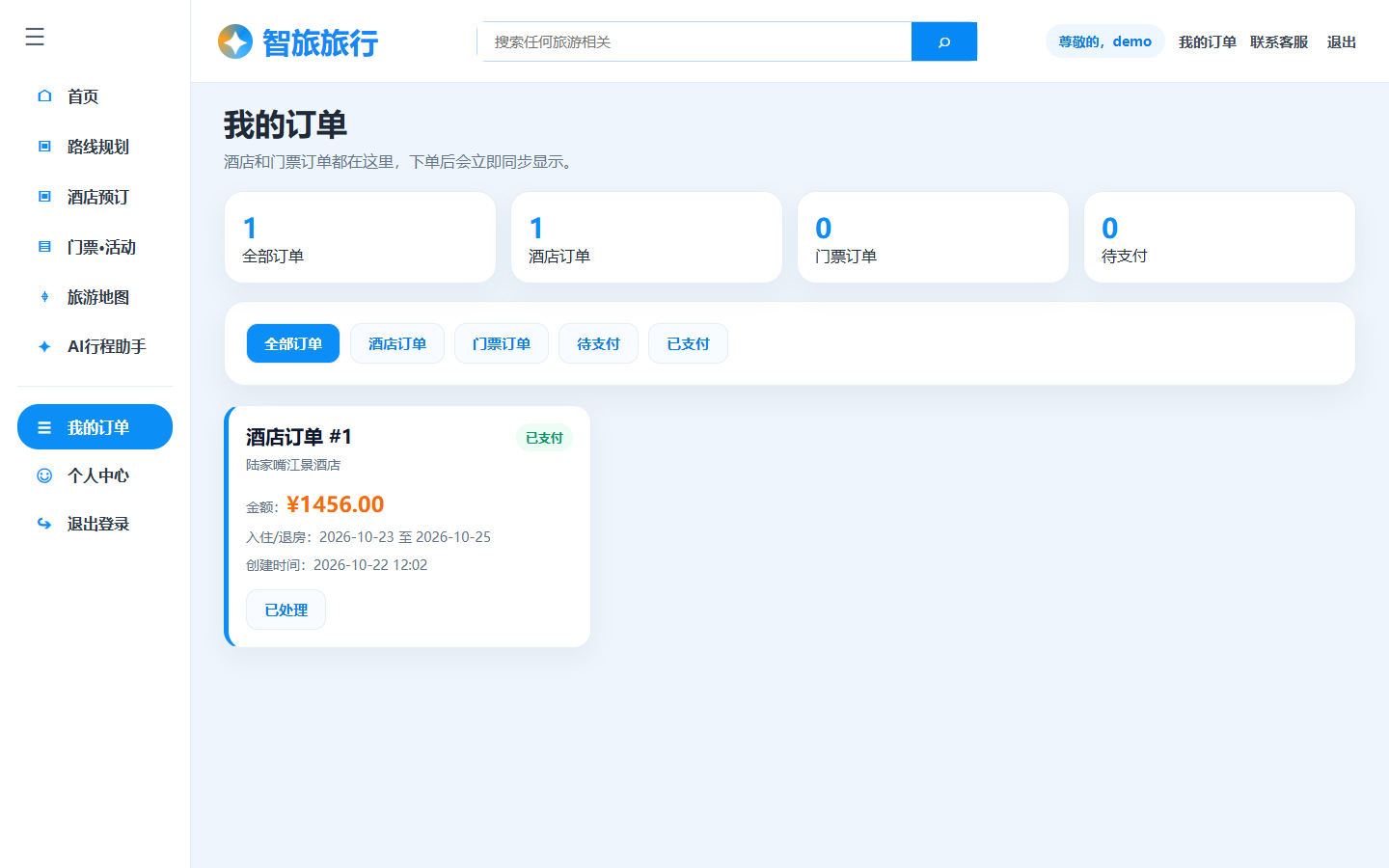This screenshot has height=868, width=1389.
Task: Open 门票•活动 in the sidebar
Action: (x=95, y=246)
